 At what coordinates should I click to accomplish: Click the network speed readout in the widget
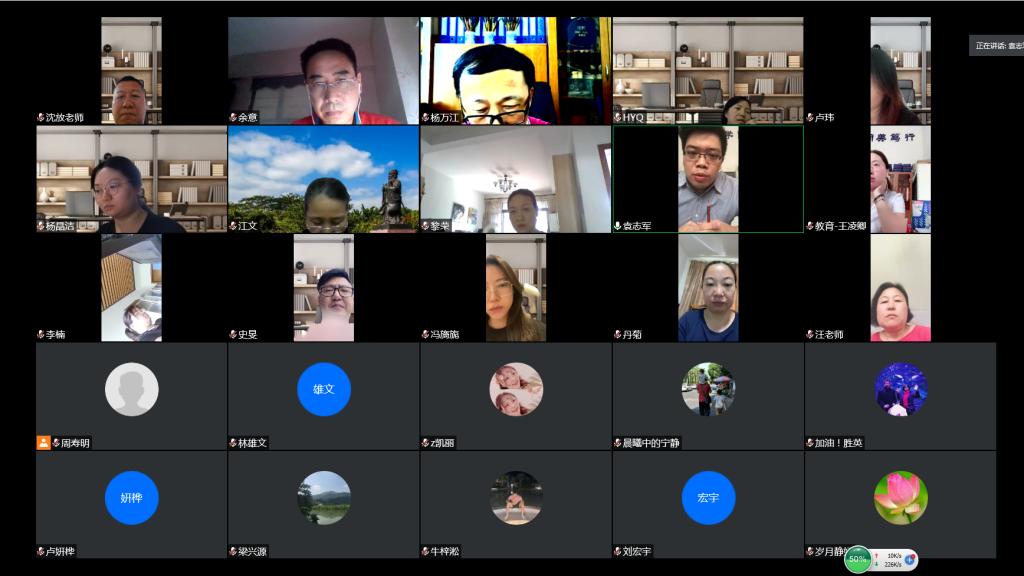point(892,559)
